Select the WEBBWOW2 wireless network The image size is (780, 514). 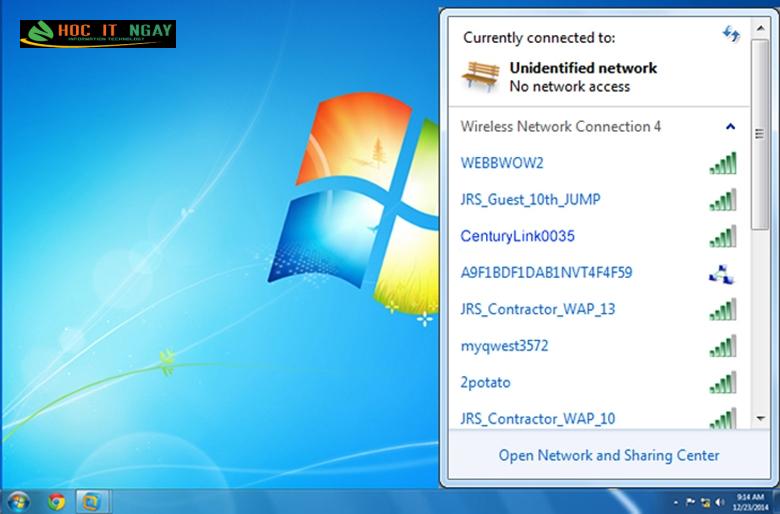click(x=599, y=163)
